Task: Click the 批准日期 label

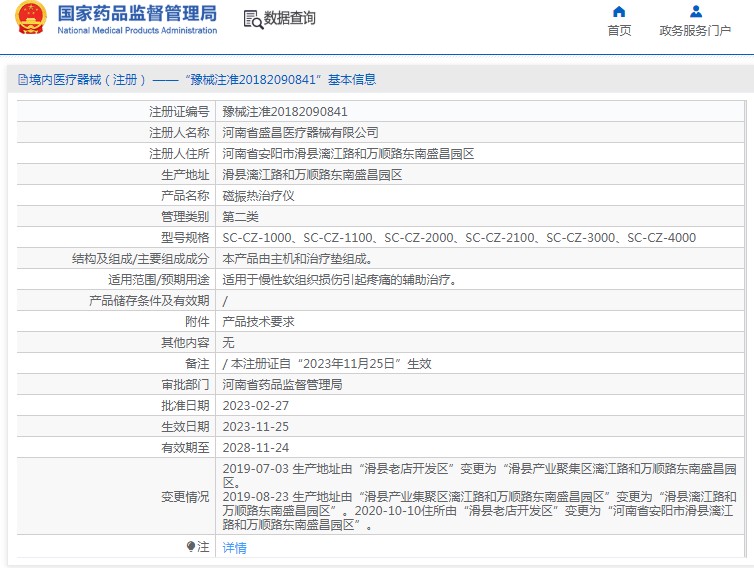Action: coord(185,406)
